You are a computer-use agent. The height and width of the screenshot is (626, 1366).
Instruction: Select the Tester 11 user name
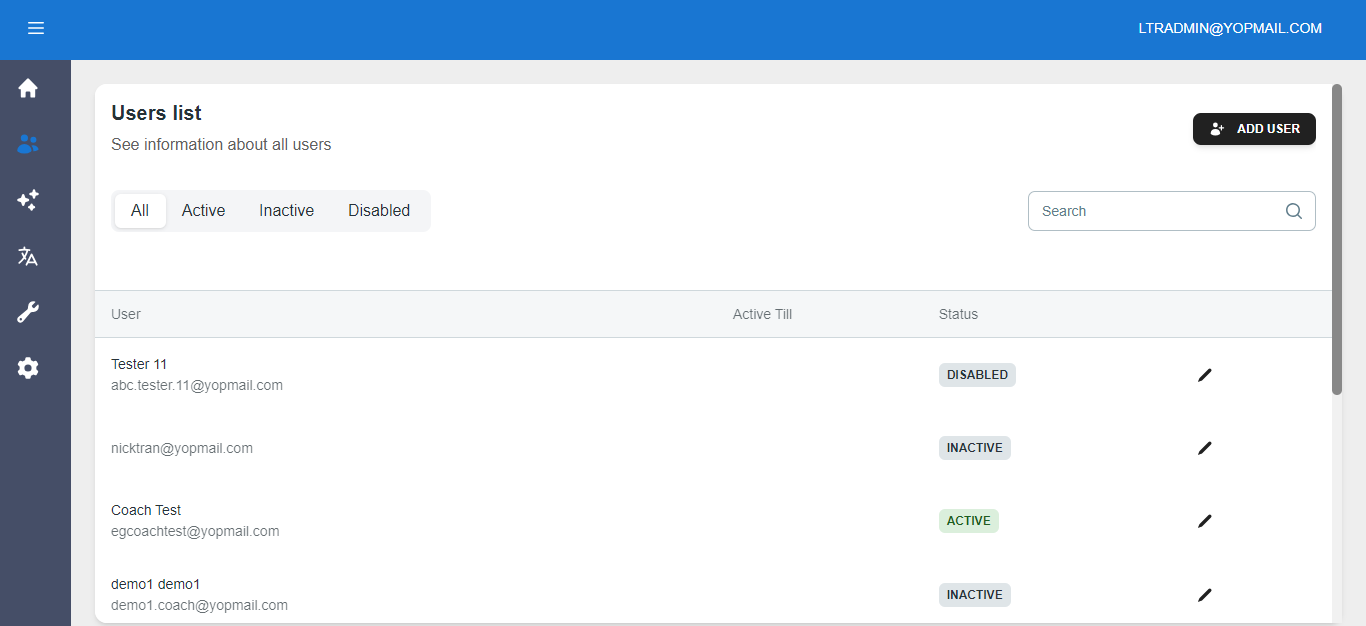click(139, 364)
